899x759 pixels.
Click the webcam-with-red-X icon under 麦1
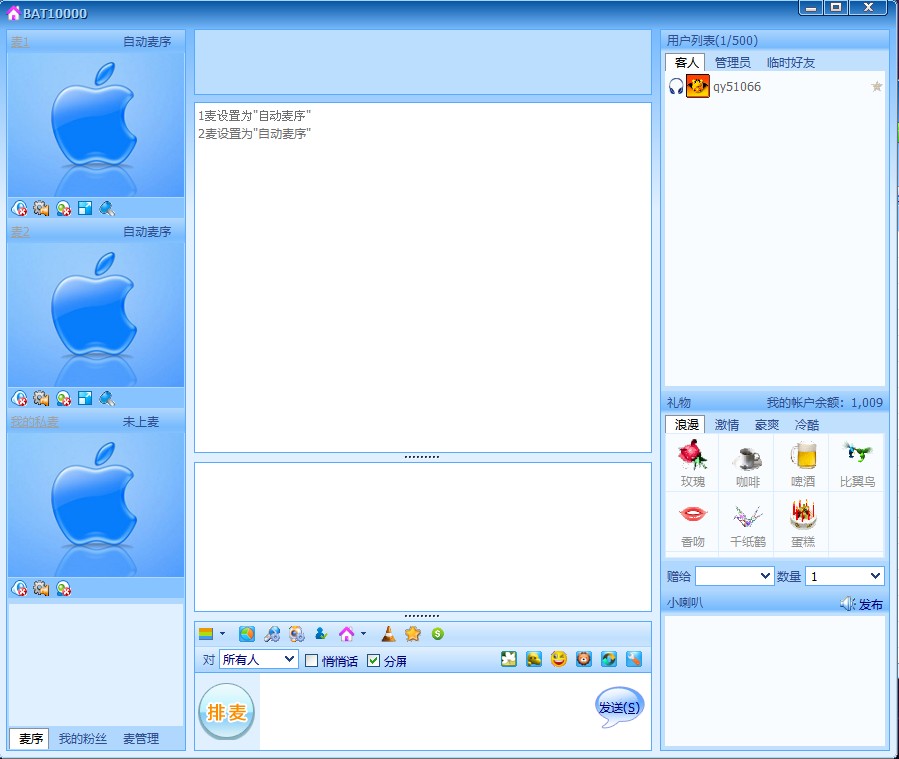(x=63, y=208)
